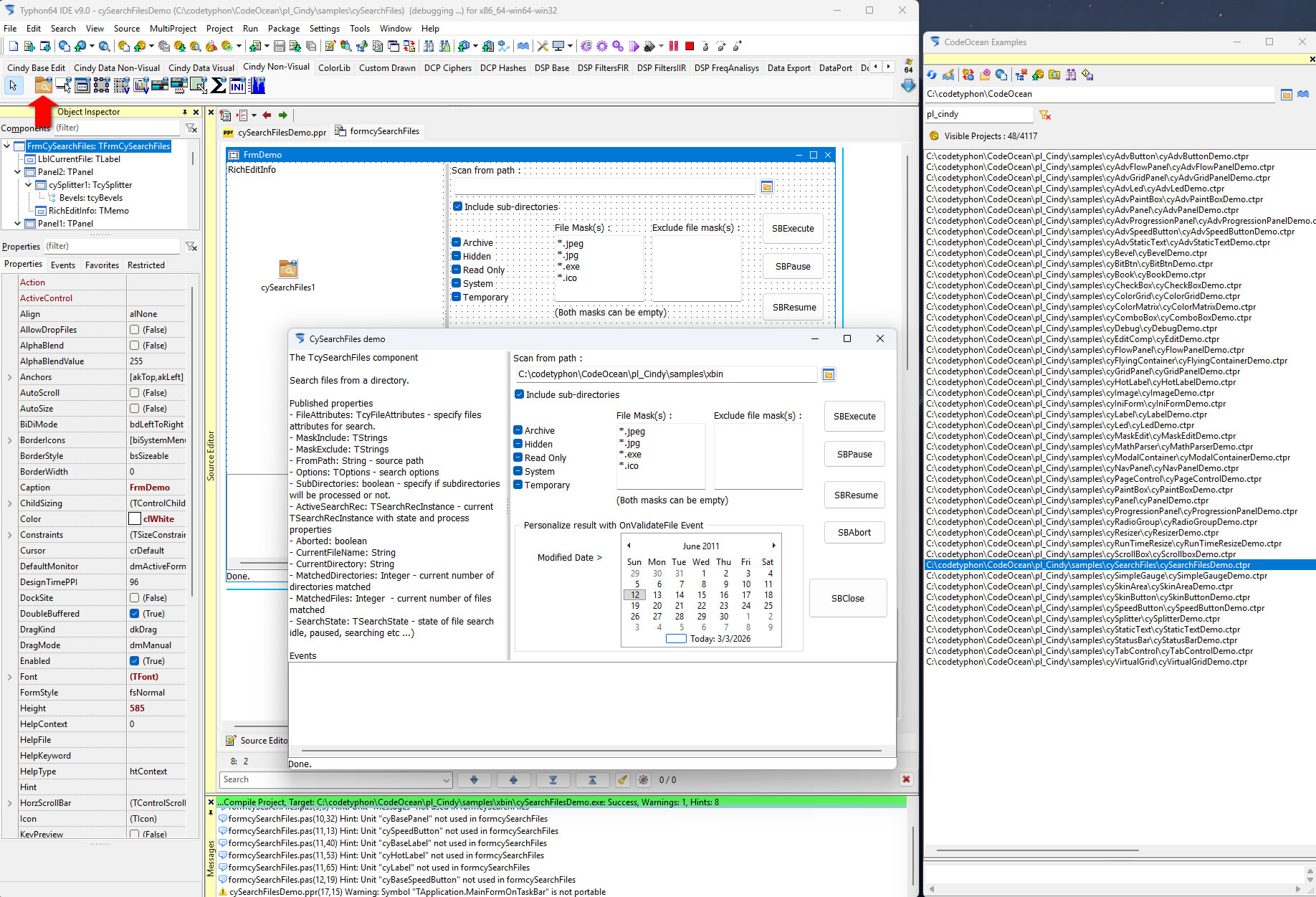The height and width of the screenshot is (897, 1316).
Task: Click the Pause debugging toolbar icon
Action: pos(674,47)
